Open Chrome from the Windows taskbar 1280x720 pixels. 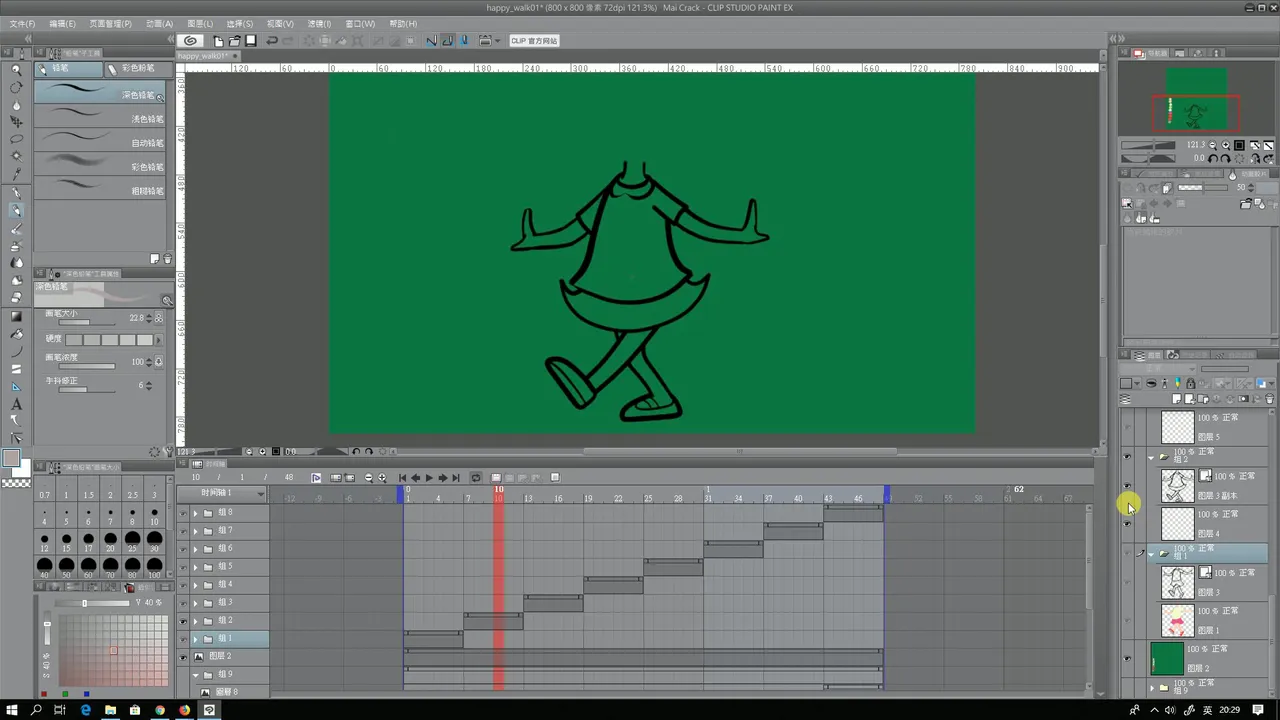click(160, 710)
